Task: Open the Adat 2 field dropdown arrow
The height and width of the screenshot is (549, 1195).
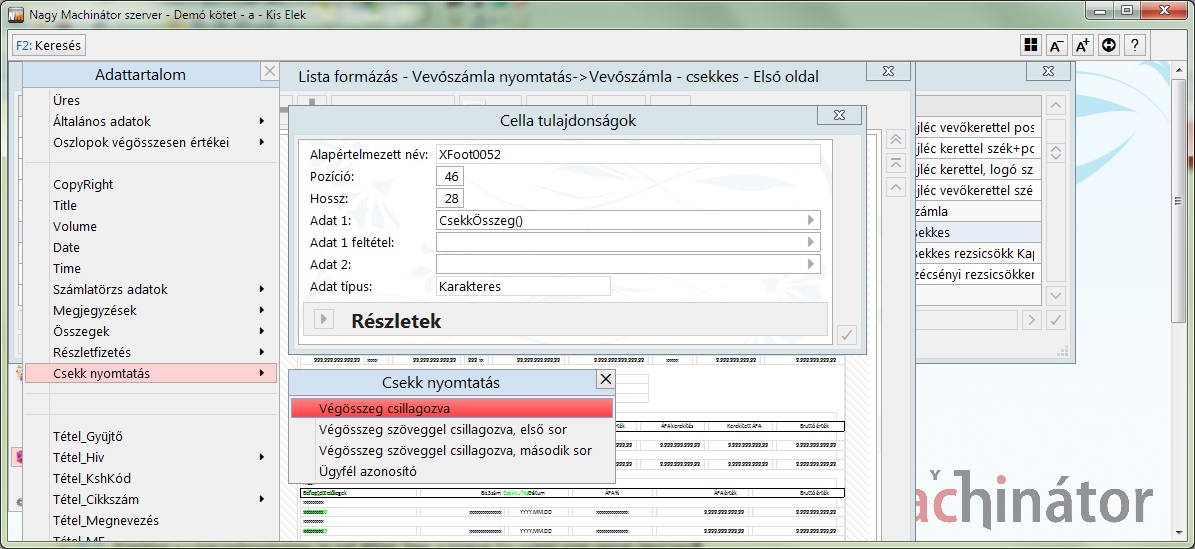Action: pyautogui.click(x=811, y=265)
